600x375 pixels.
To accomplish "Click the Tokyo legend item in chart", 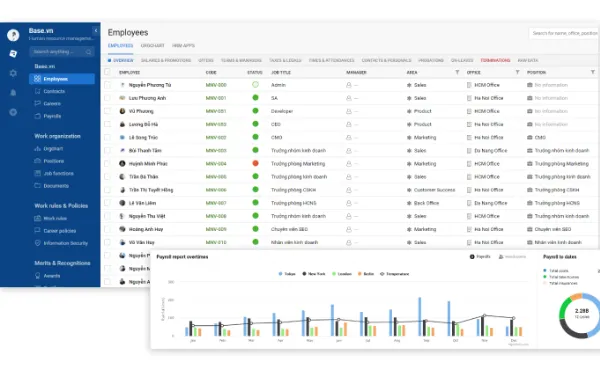I will point(287,274).
